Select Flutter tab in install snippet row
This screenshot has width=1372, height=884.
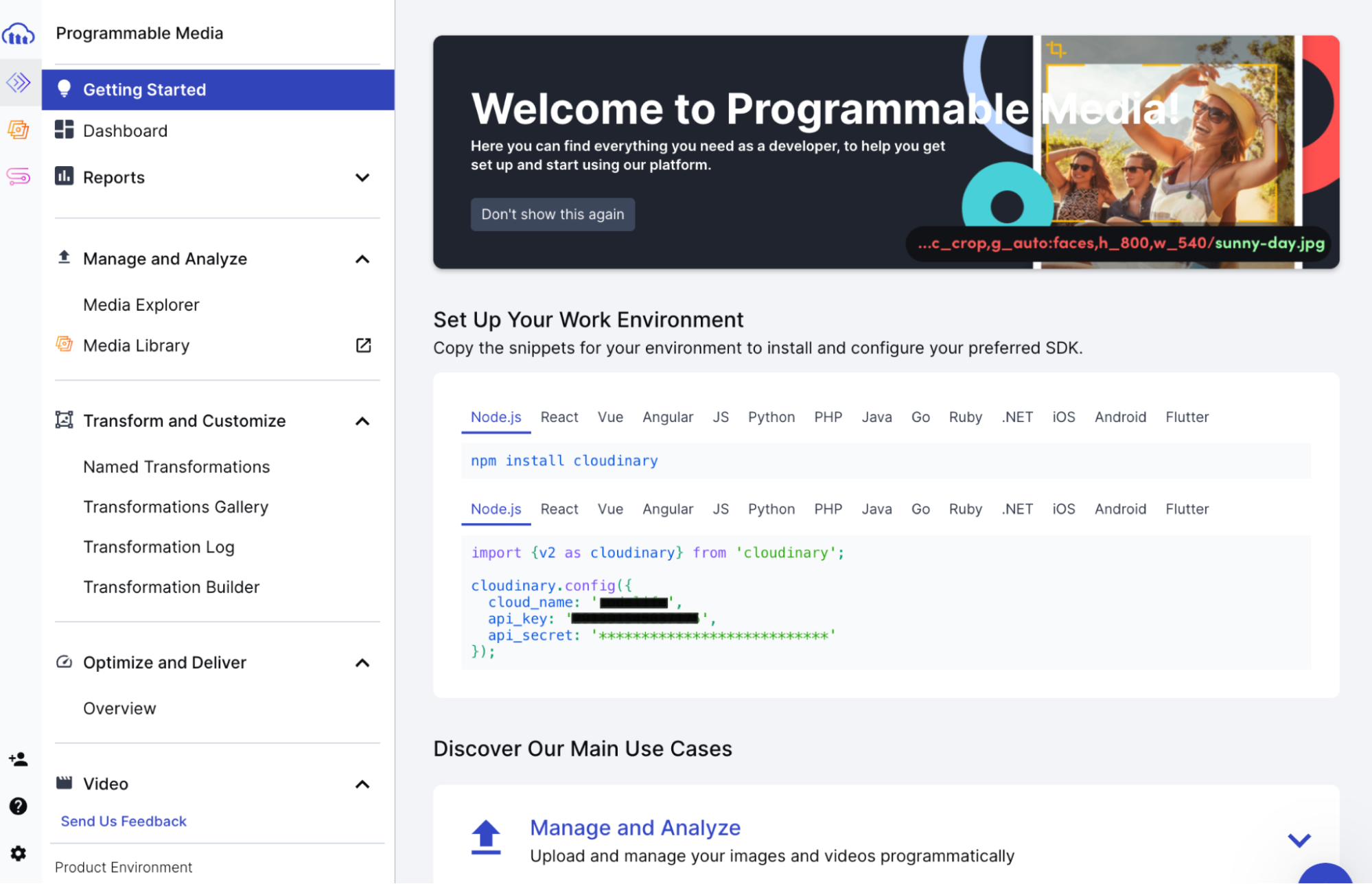pyautogui.click(x=1187, y=417)
